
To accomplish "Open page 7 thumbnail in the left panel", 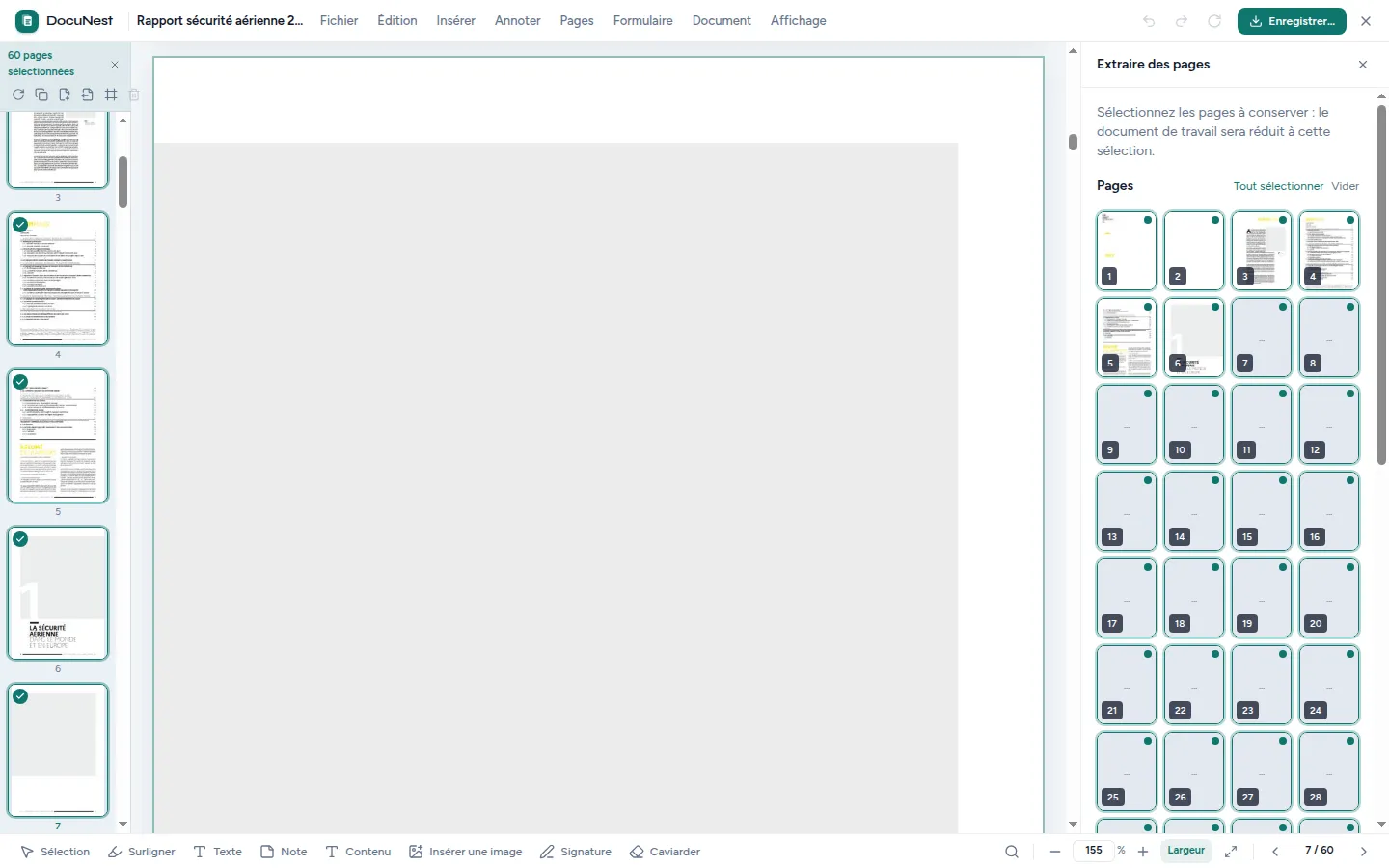I will [x=58, y=750].
